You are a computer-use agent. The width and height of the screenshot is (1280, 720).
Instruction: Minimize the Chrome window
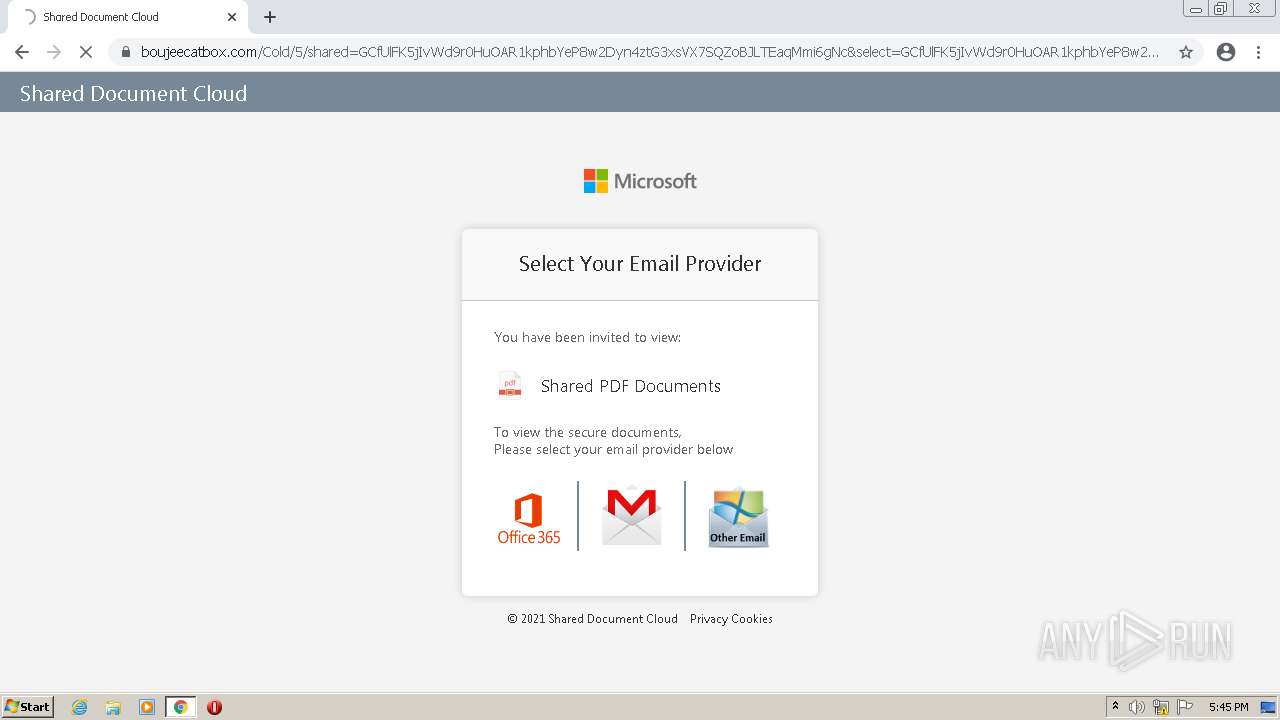(x=1196, y=9)
